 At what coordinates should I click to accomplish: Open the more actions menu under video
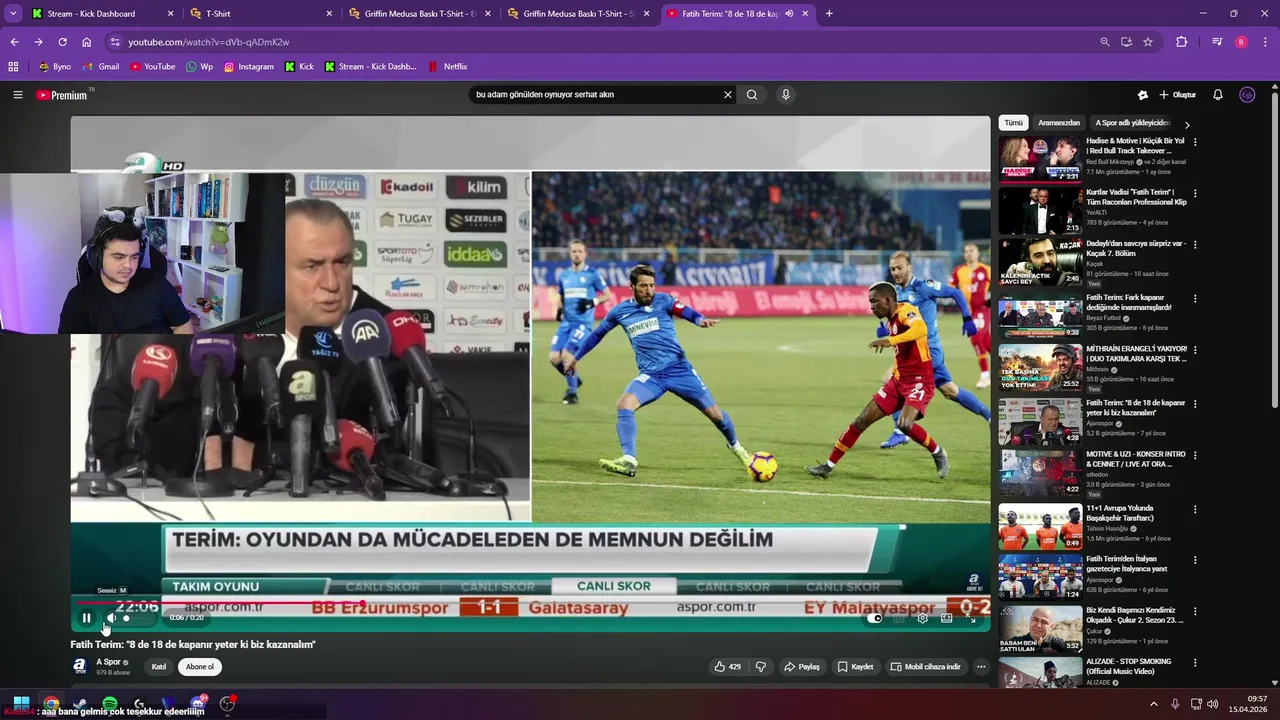click(981, 667)
